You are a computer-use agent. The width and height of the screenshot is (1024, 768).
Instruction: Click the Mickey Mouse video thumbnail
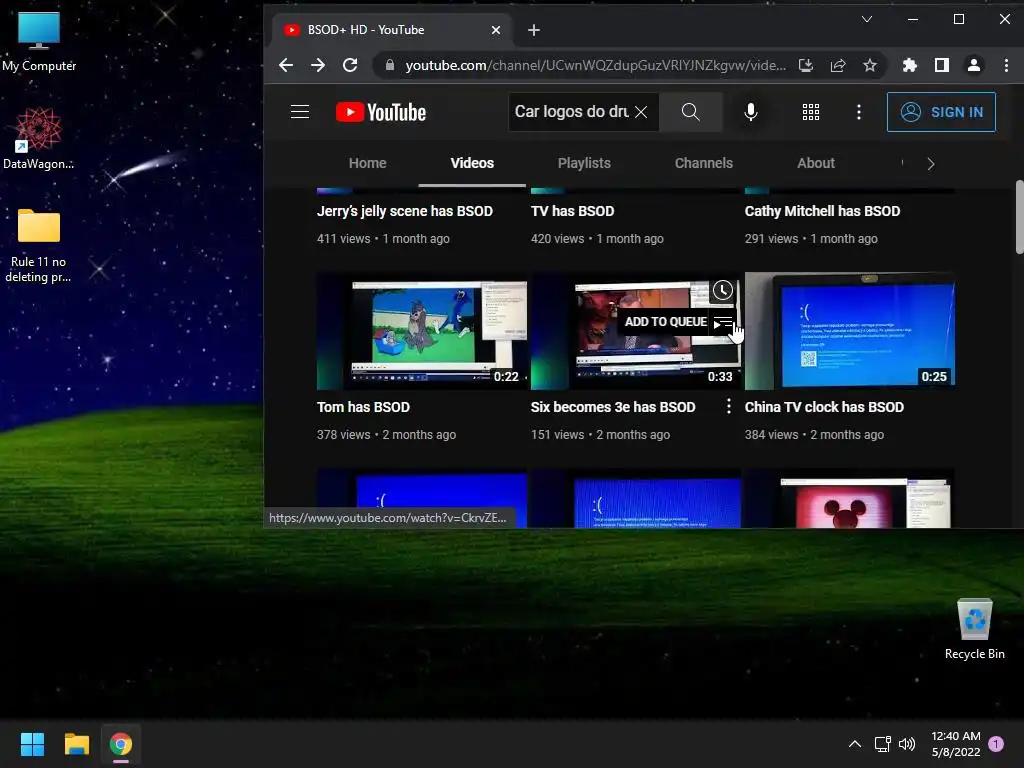point(850,498)
